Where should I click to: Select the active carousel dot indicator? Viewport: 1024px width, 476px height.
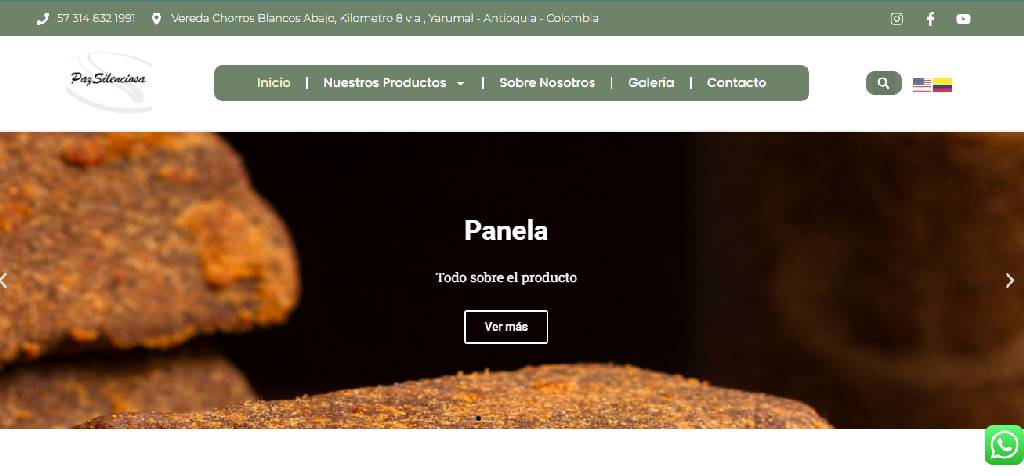click(479, 418)
